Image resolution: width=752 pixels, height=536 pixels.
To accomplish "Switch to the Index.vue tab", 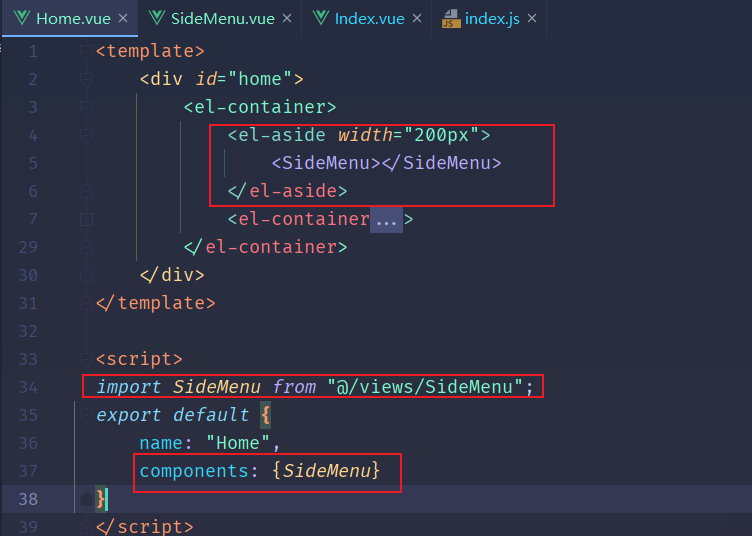I will pyautogui.click(x=369, y=18).
